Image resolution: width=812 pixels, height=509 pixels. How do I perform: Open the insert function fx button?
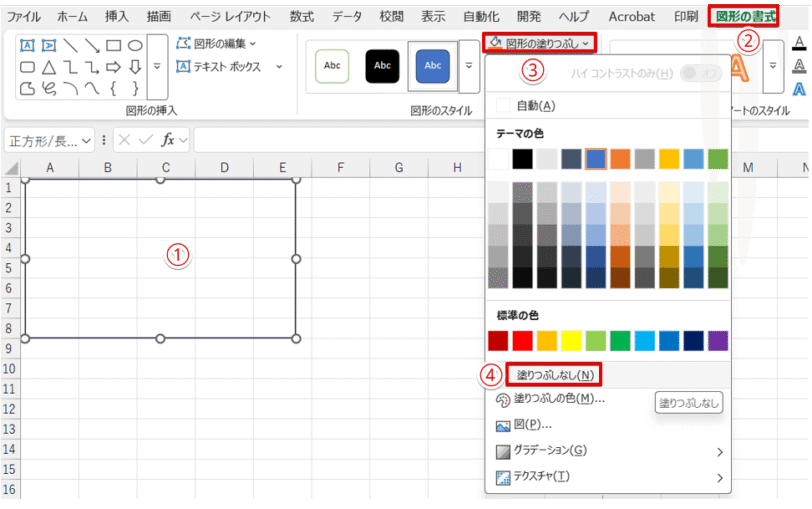pos(168,140)
